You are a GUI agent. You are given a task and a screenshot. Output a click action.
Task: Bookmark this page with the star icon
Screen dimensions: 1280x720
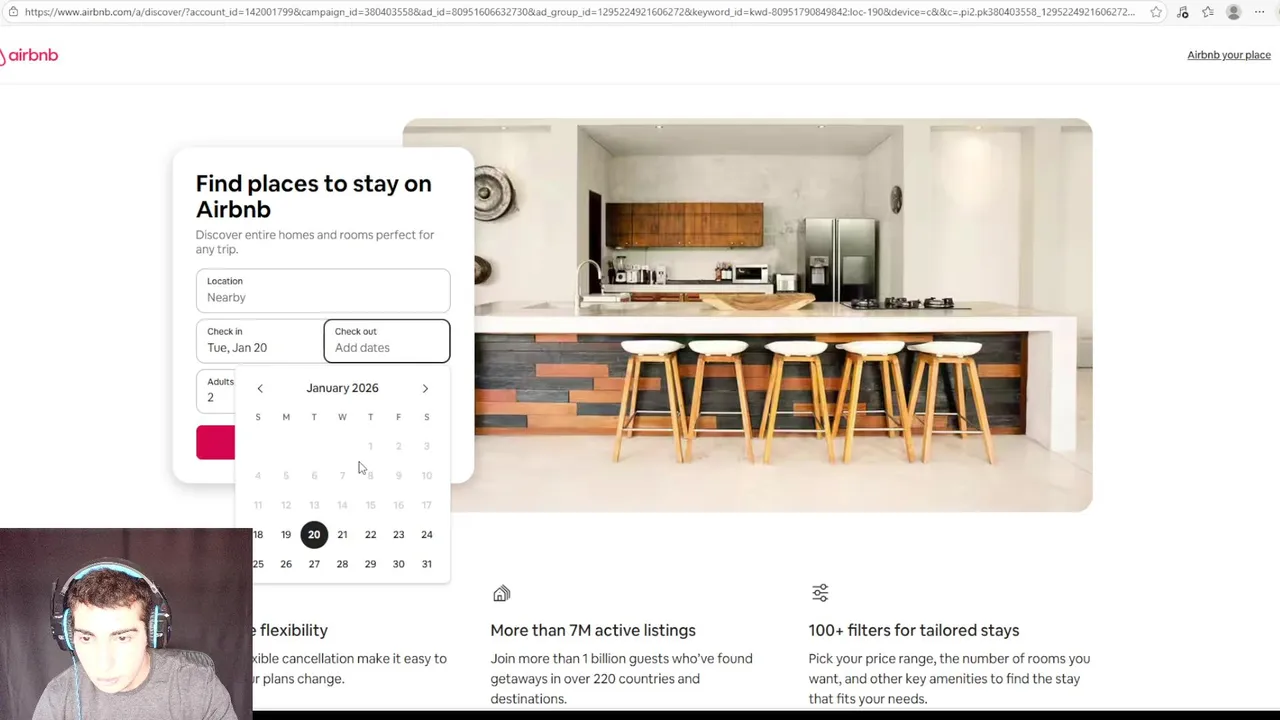click(x=1156, y=12)
